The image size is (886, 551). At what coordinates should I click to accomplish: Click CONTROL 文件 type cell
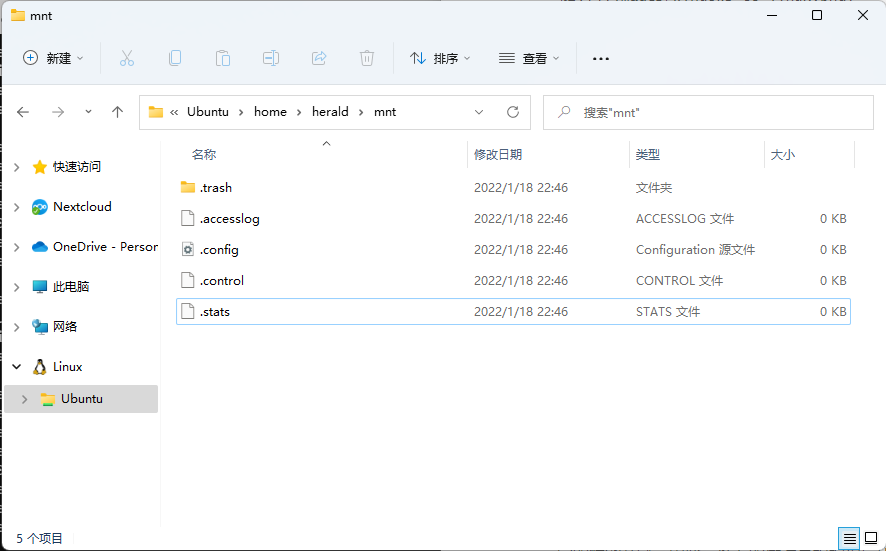(x=679, y=281)
